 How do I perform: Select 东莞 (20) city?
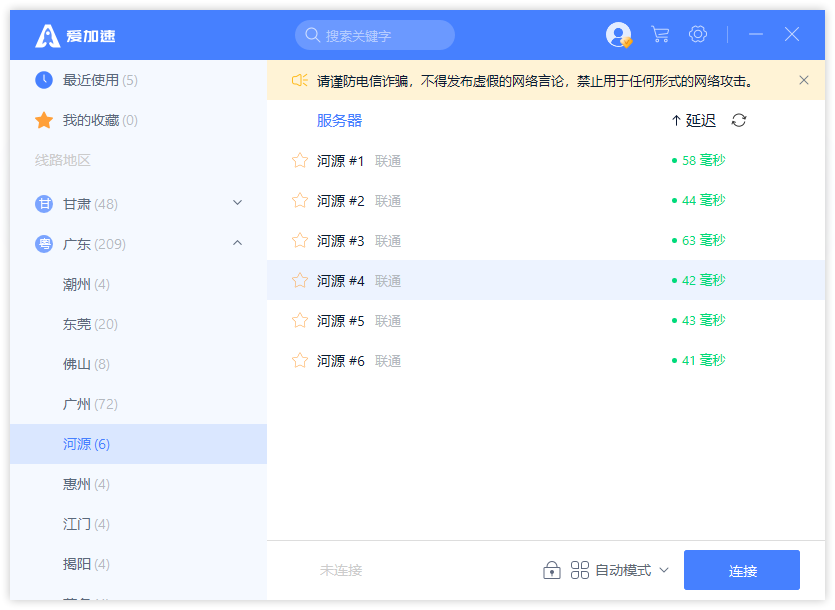pyautogui.click(x=138, y=324)
